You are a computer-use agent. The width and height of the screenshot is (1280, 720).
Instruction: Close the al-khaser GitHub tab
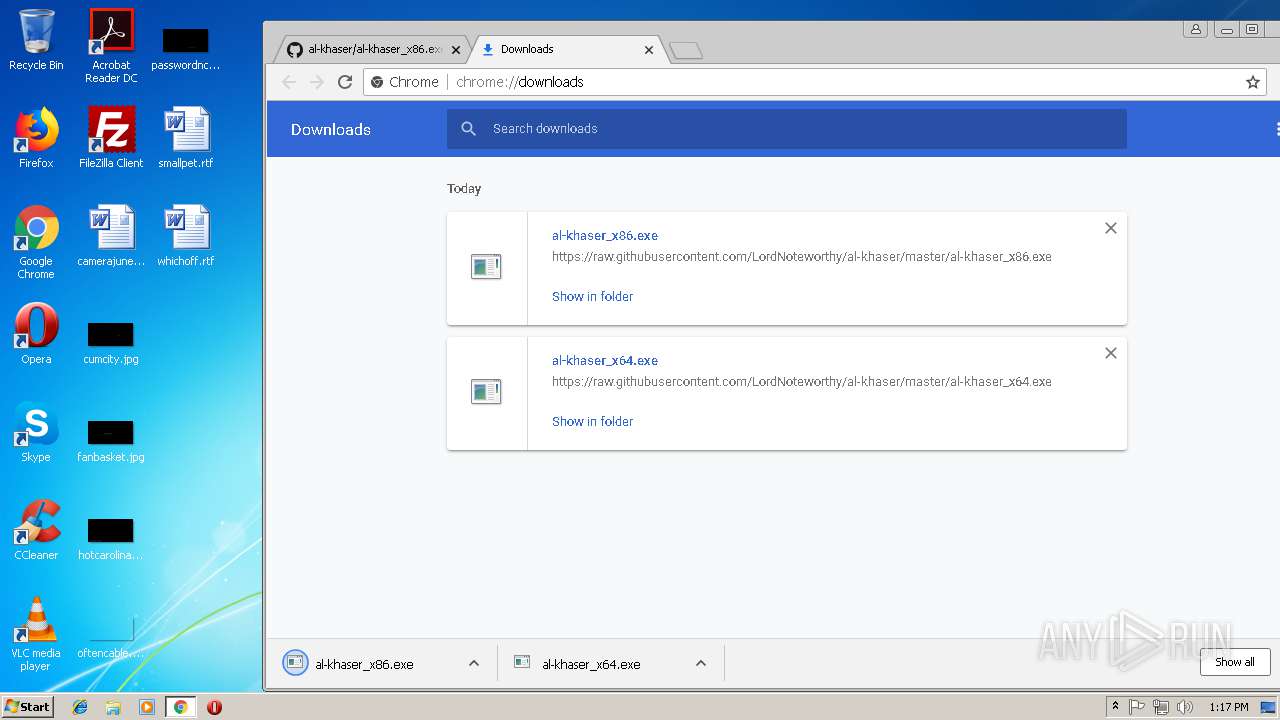pos(457,49)
